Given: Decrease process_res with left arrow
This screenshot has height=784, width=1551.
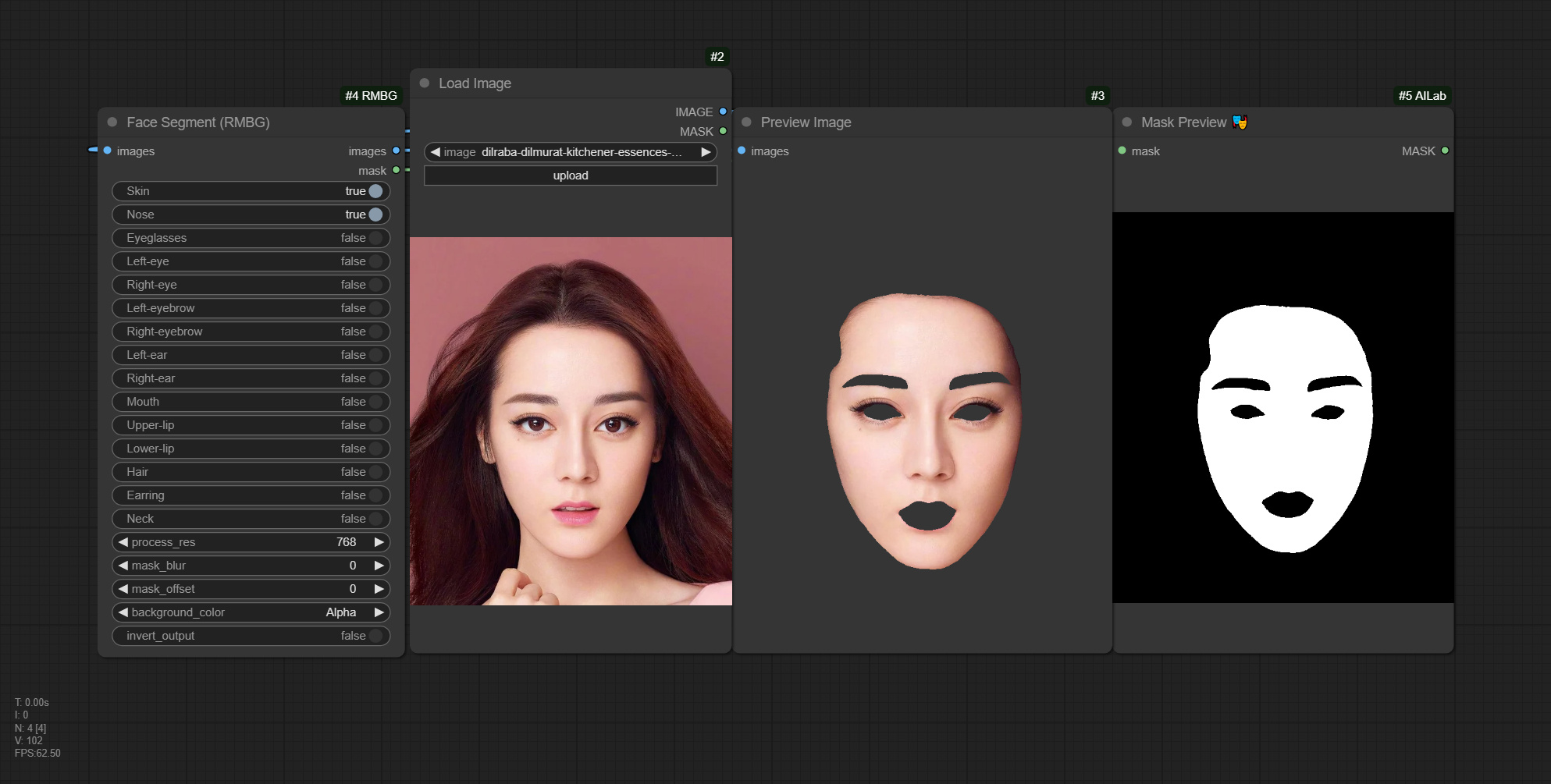Looking at the screenshot, I should pos(123,542).
